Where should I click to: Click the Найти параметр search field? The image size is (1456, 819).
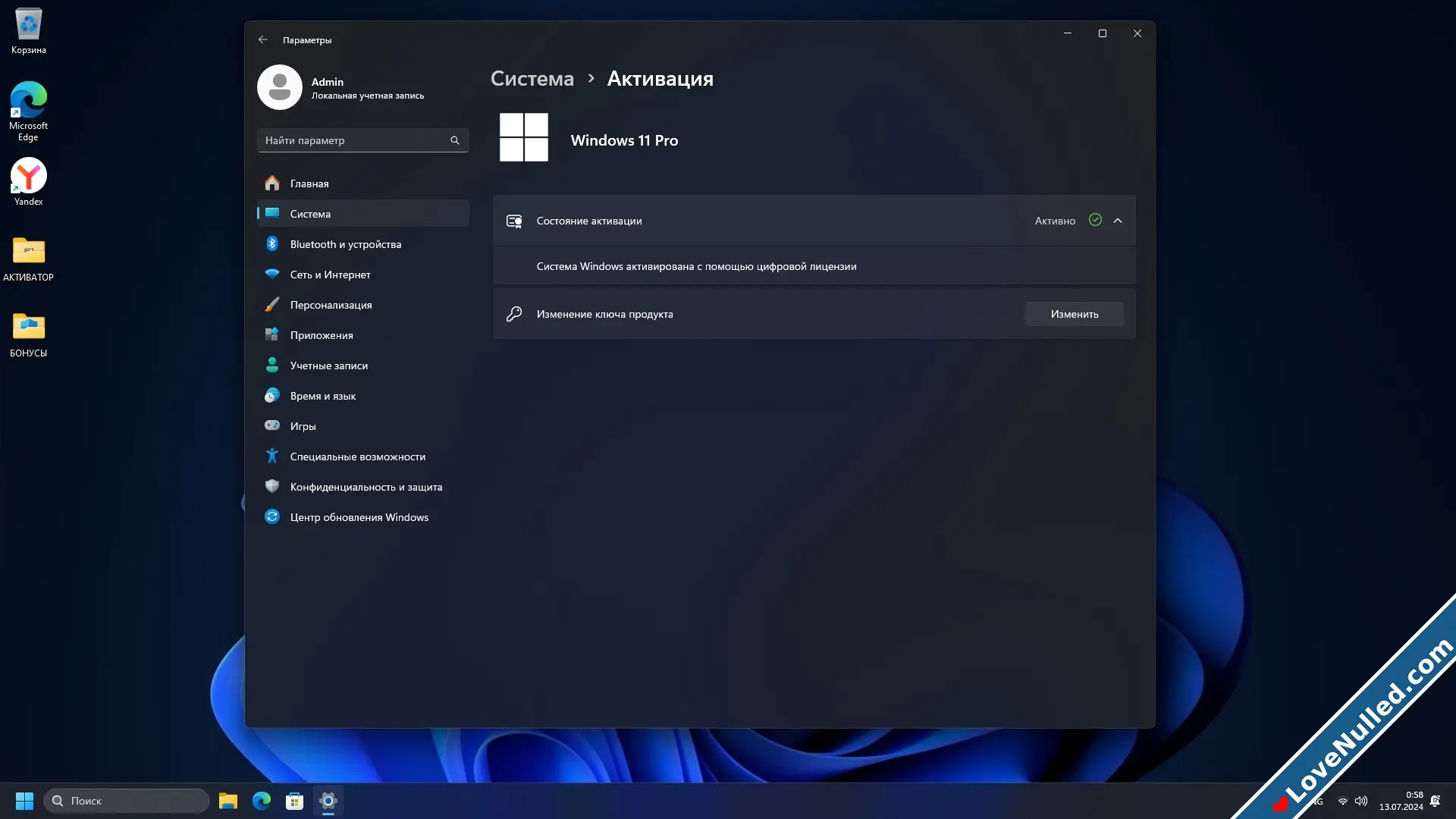(363, 140)
